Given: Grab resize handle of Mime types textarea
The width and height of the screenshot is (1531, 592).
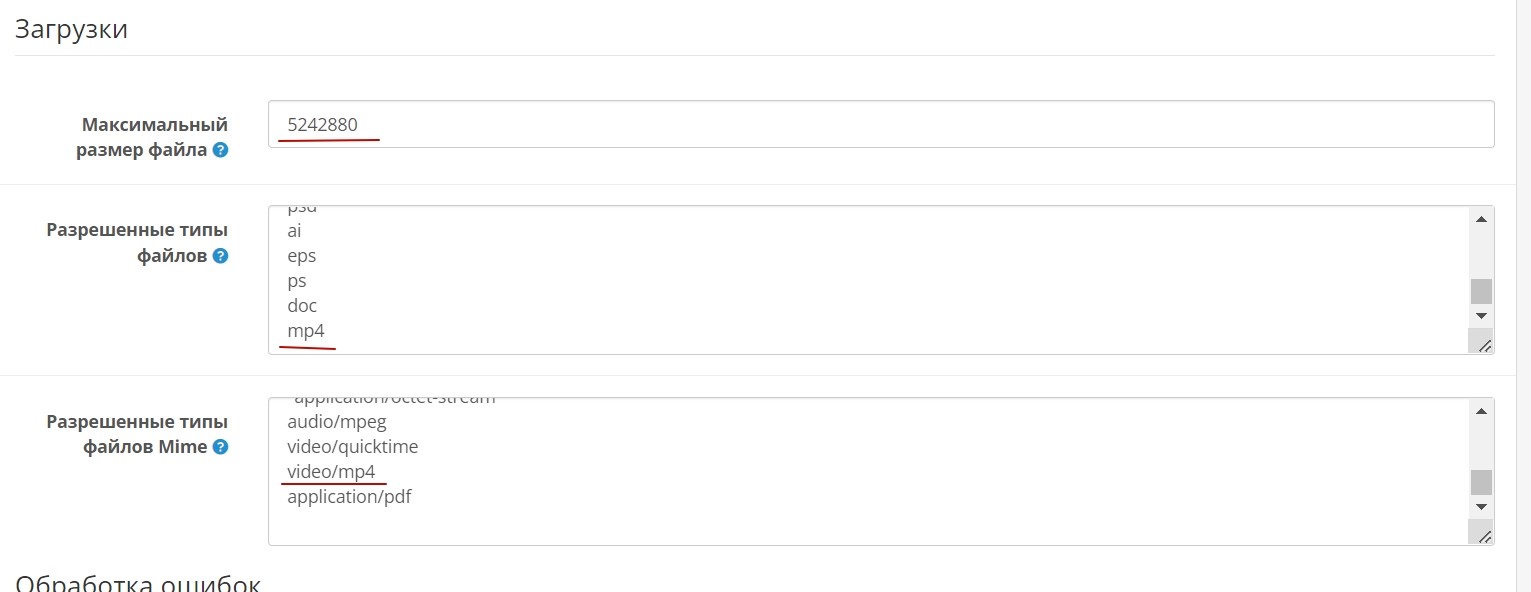Looking at the screenshot, I should click(x=1484, y=536).
